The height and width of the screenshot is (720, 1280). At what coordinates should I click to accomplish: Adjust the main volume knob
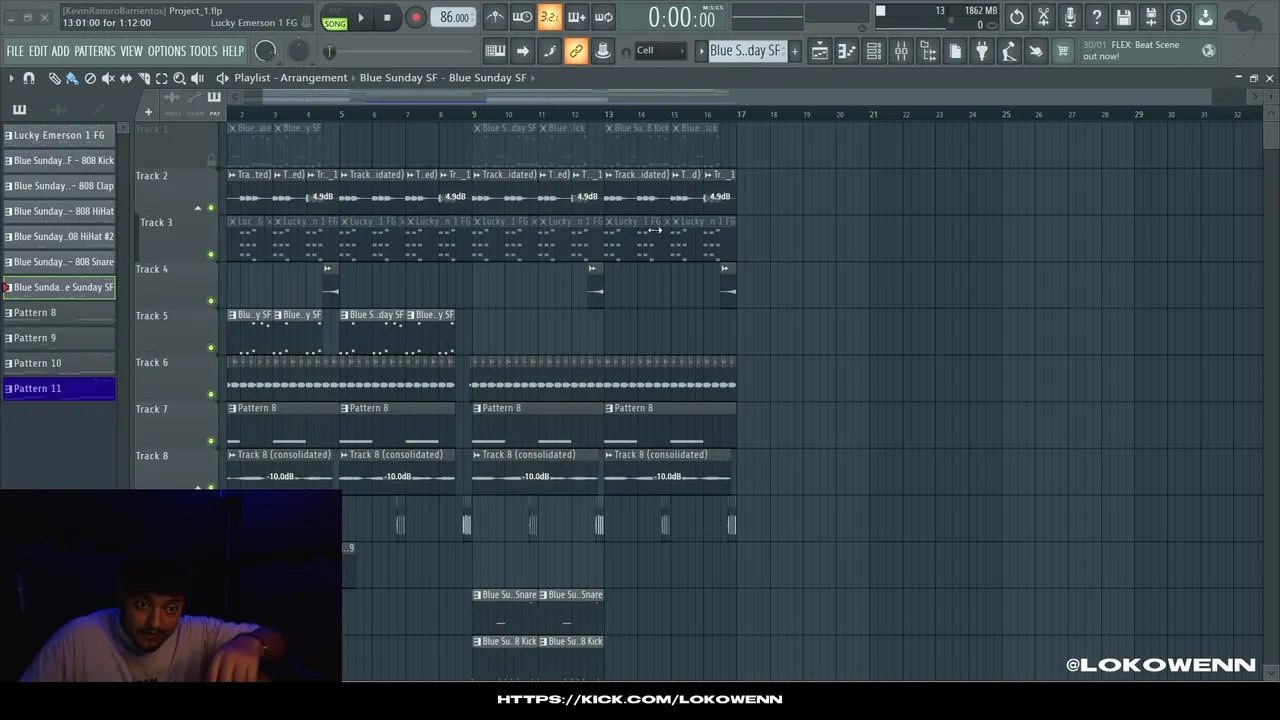(265, 51)
